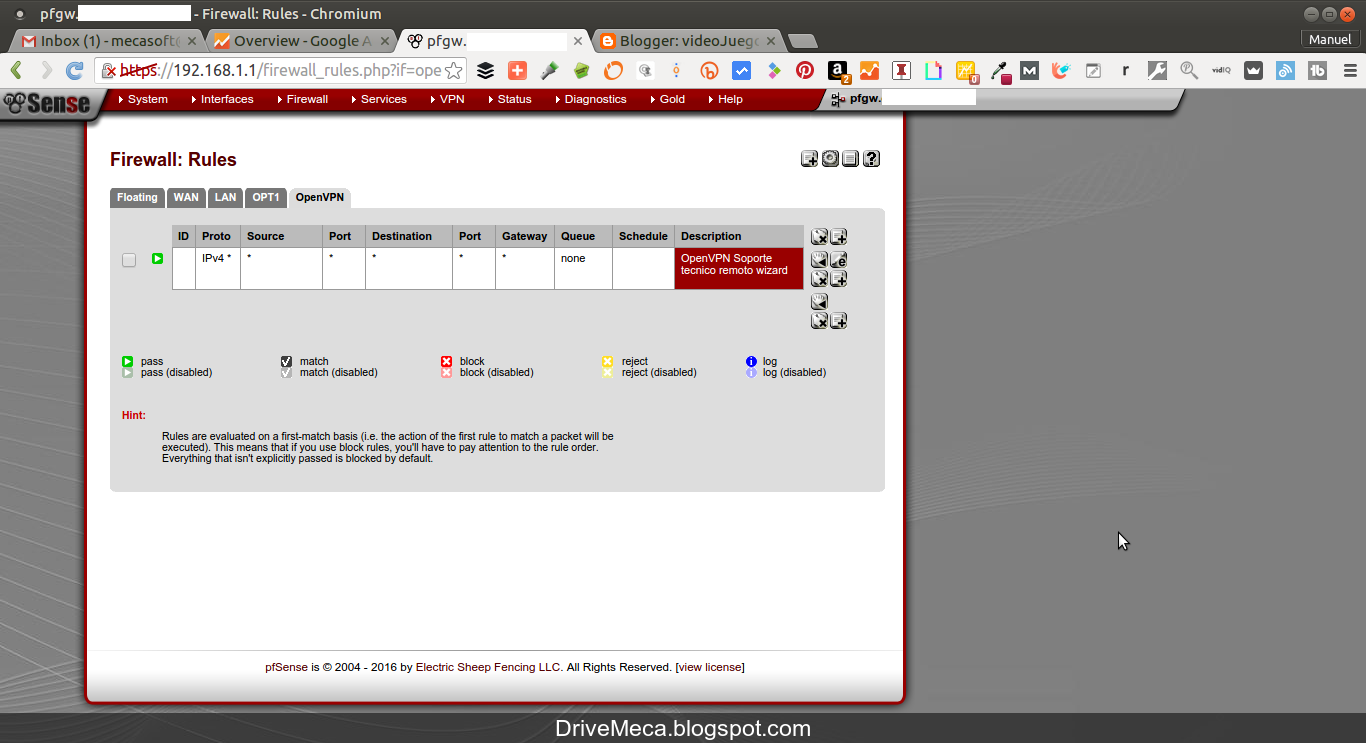Click add rule icon in the table header row
The height and width of the screenshot is (743, 1366).
coord(839,237)
